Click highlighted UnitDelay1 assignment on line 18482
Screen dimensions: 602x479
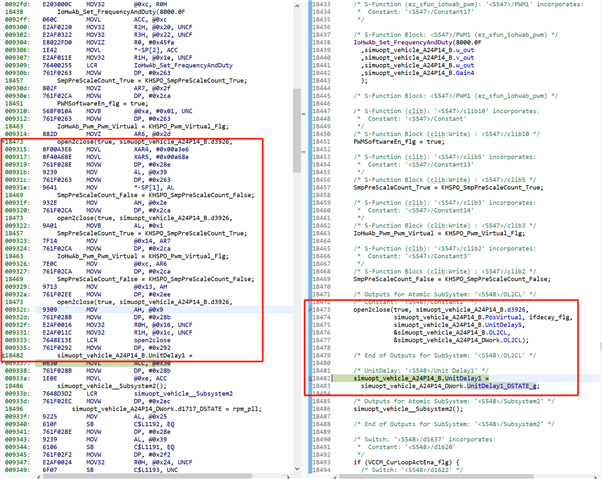point(422,378)
